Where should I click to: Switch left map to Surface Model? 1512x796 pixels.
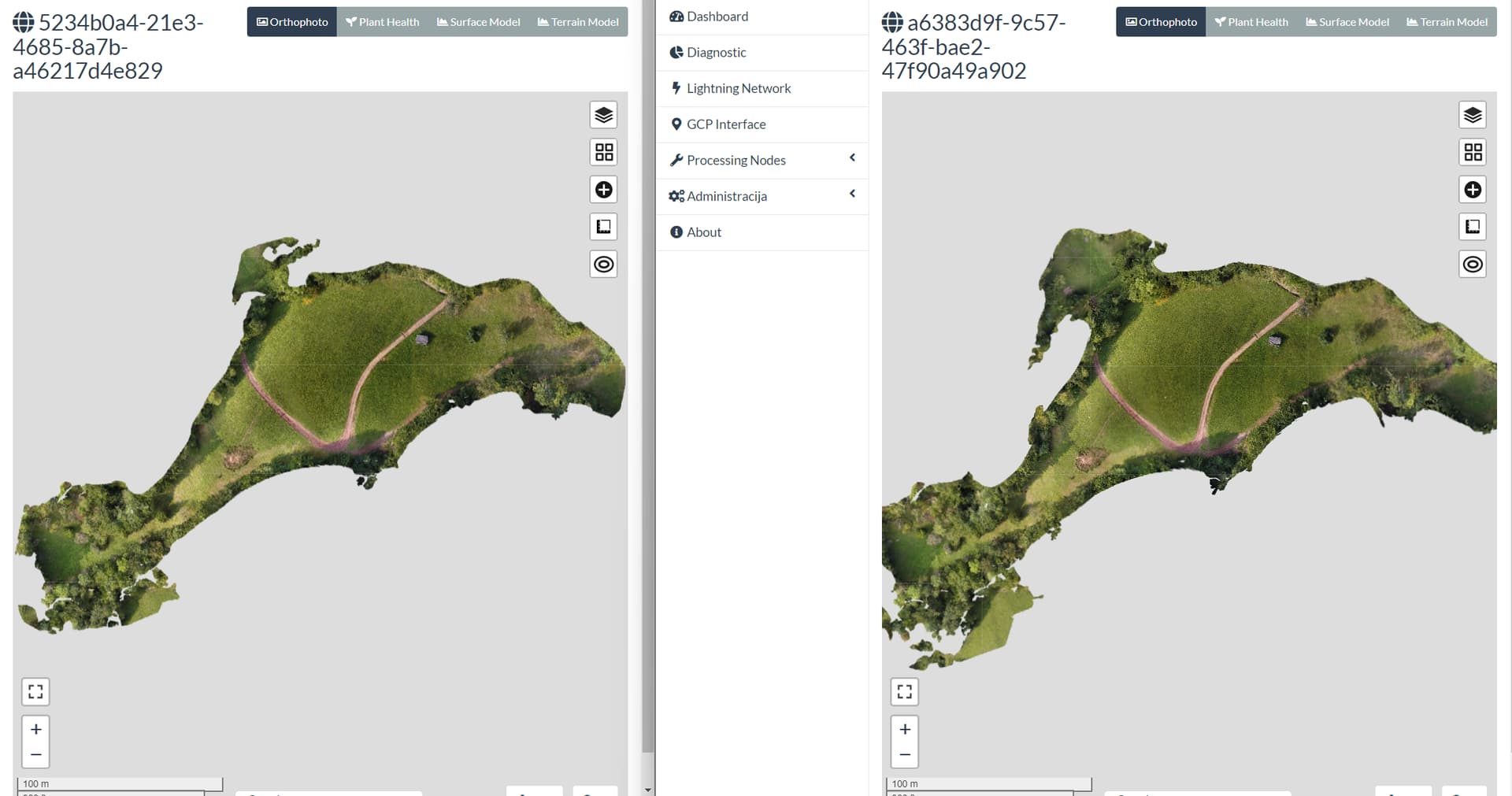(x=478, y=22)
